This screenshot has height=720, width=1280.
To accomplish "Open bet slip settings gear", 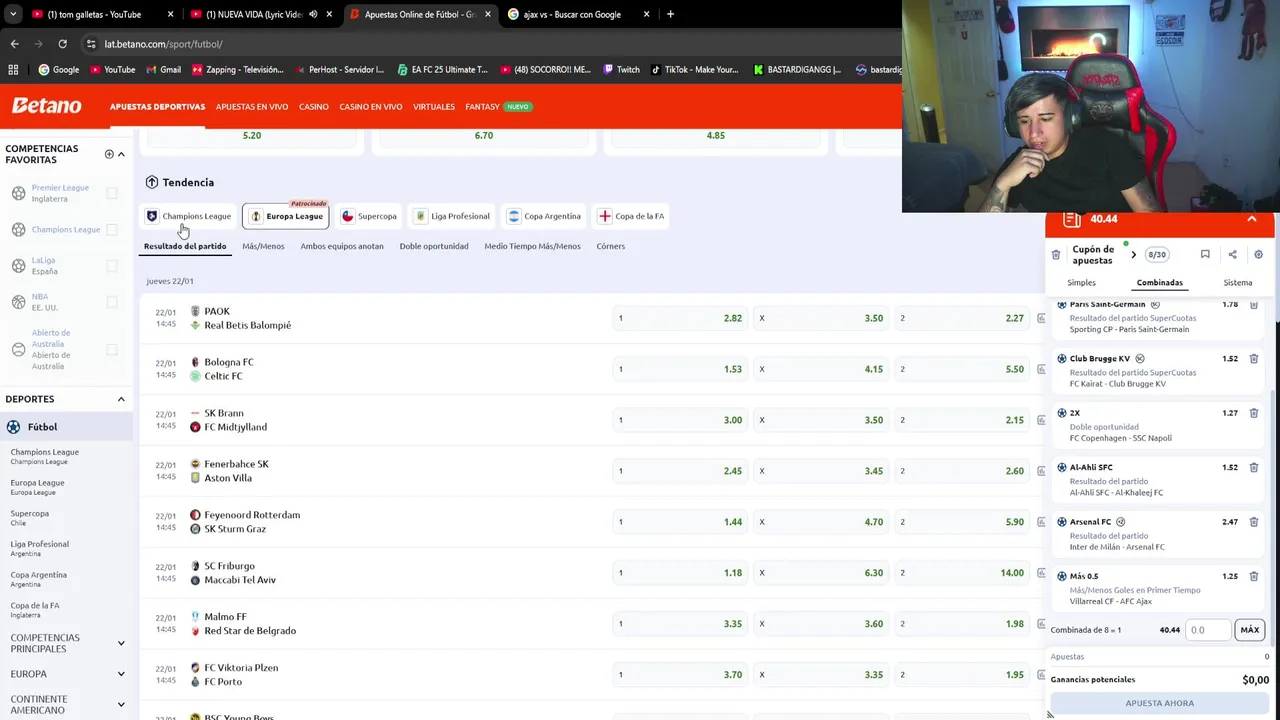I will [1258, 255].
